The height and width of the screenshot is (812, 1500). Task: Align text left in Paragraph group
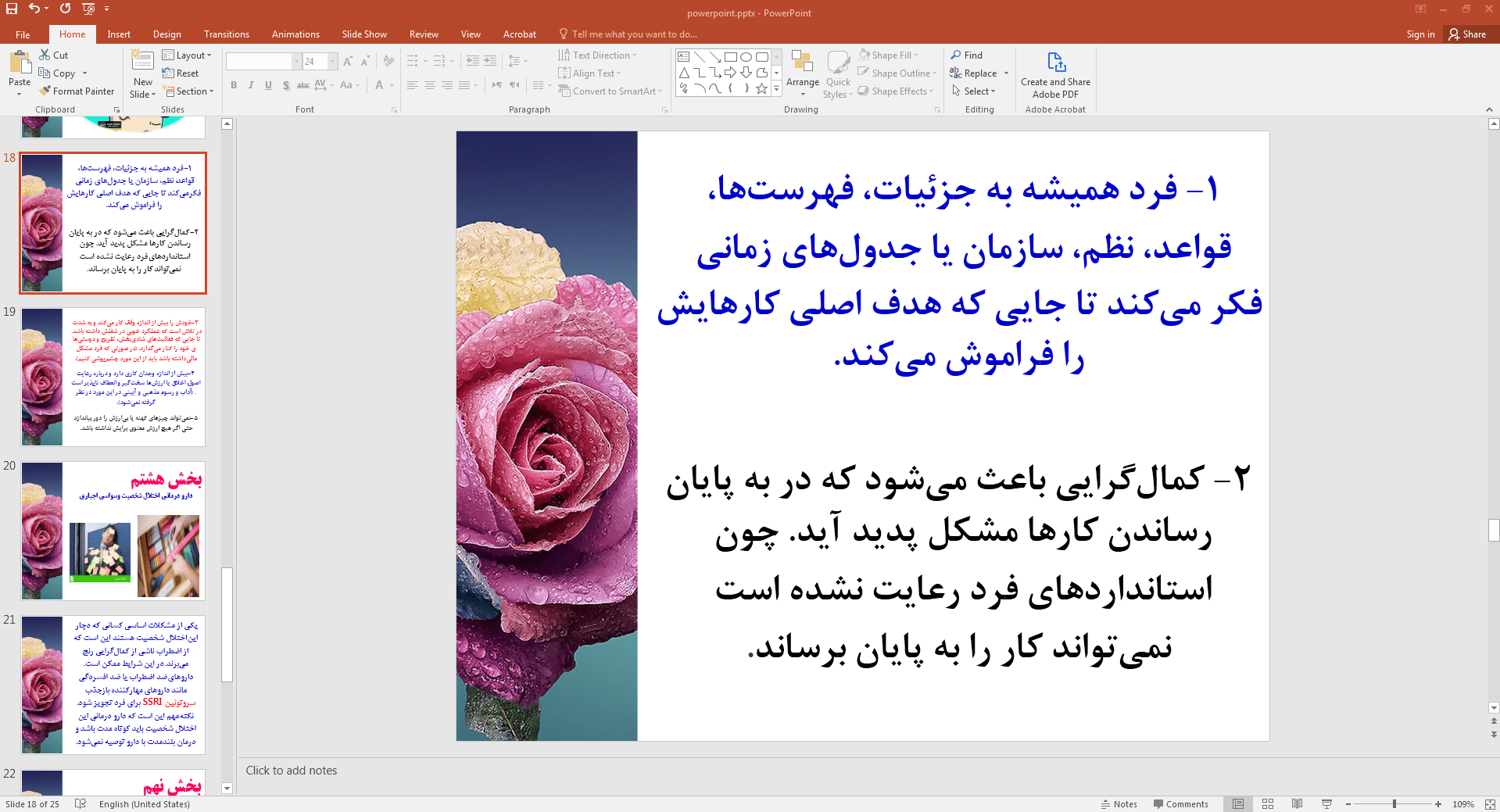[413, 85]
